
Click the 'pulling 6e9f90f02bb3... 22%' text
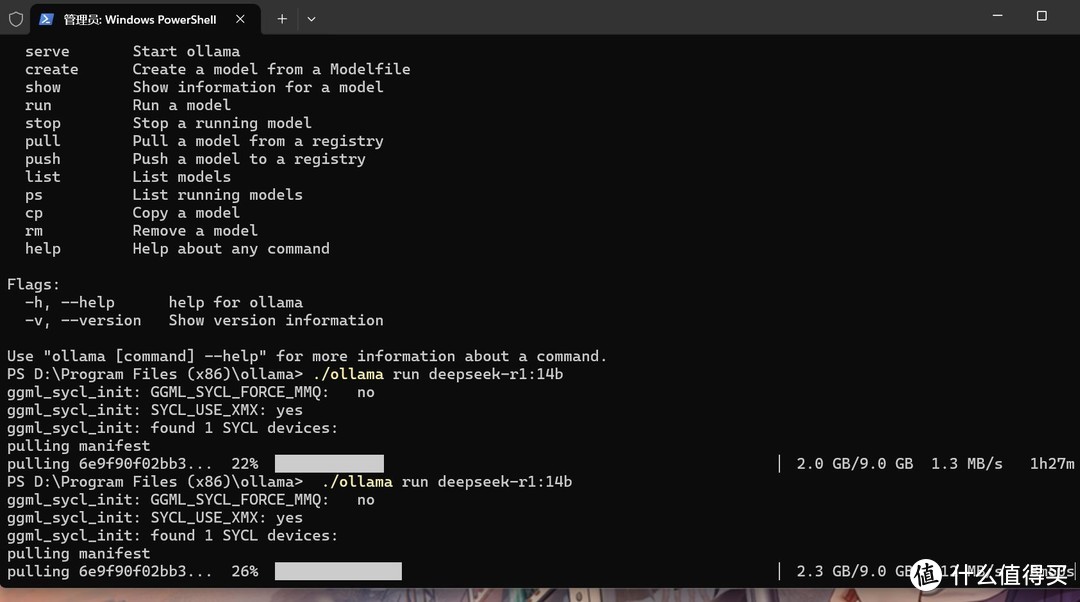tap(133, 464)
